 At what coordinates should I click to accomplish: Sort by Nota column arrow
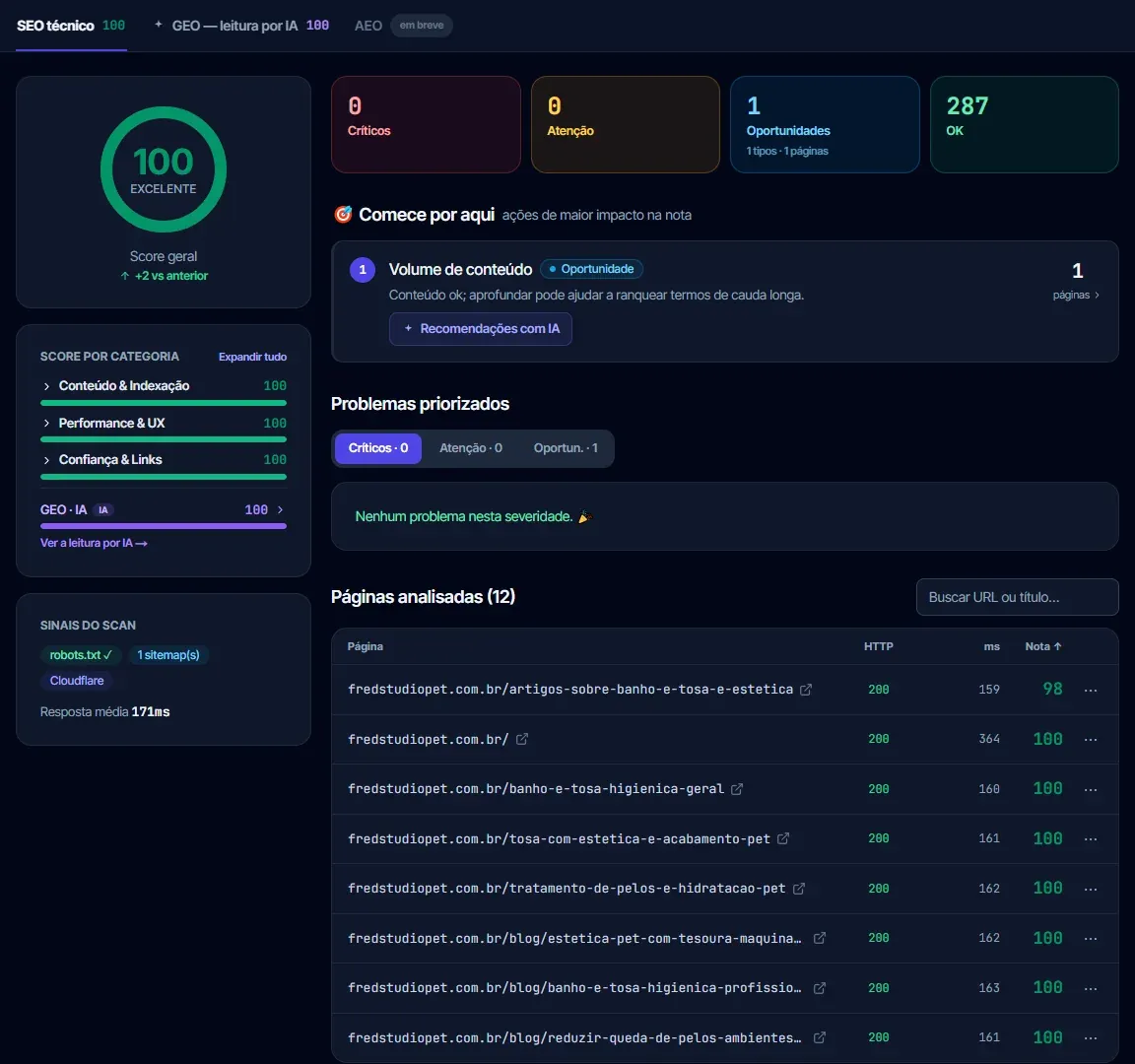tap(1058, 646)
